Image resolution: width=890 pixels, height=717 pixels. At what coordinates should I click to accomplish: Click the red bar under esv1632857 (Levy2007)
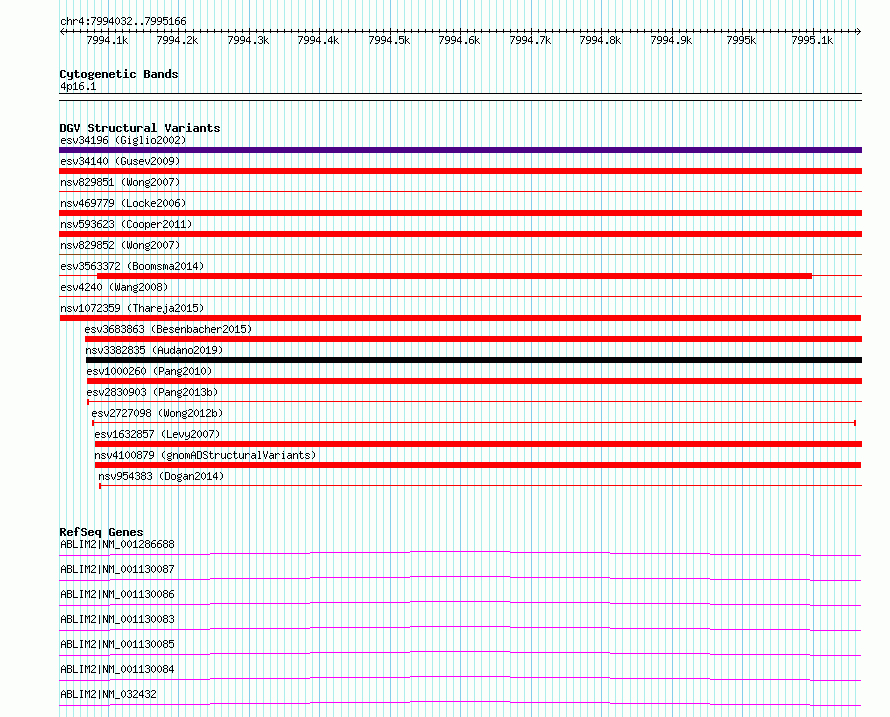478,444
